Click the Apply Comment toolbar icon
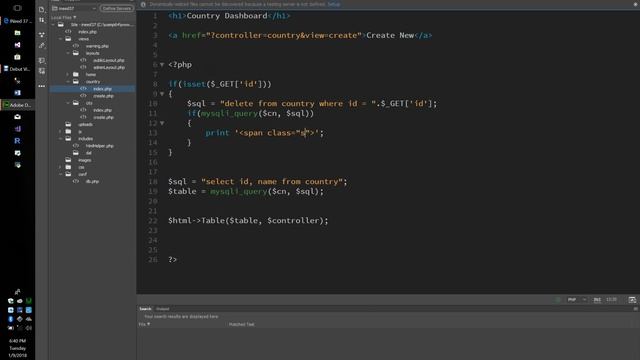Screen dimensions: 640x360 42,60
